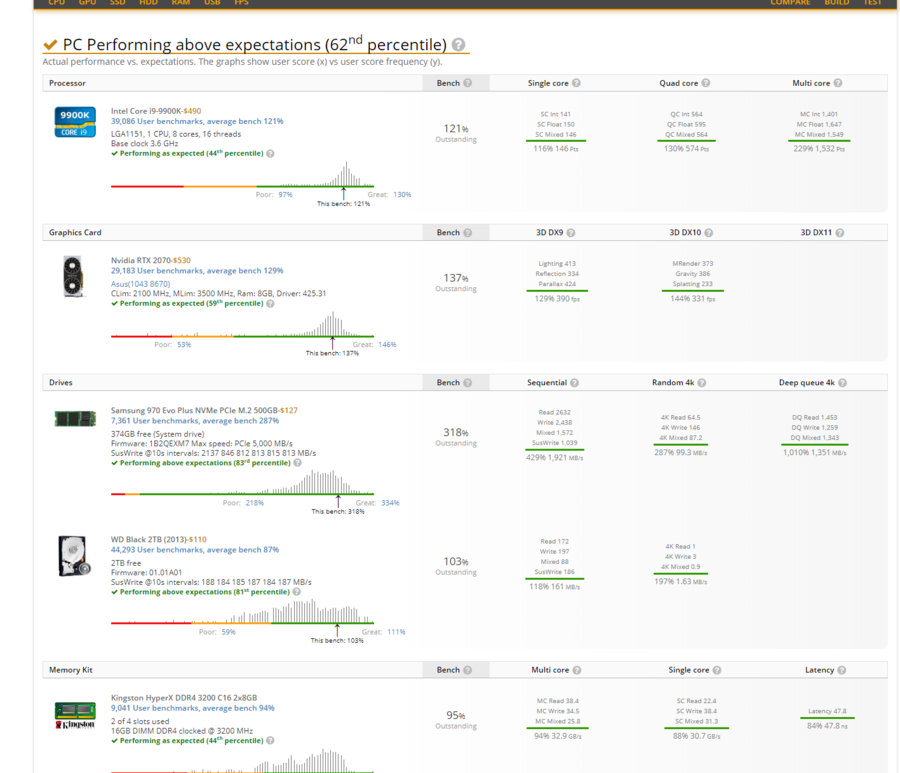Screen dimensions: 900x773
Task: Click the WD Black score distribution histogram
Action: (x=242, y=612)
